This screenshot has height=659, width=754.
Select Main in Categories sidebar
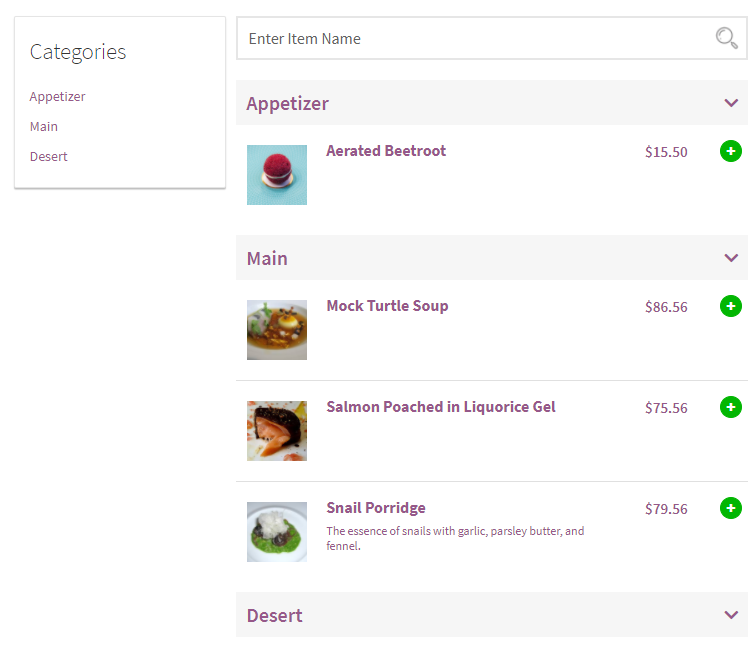coord(44,127)
